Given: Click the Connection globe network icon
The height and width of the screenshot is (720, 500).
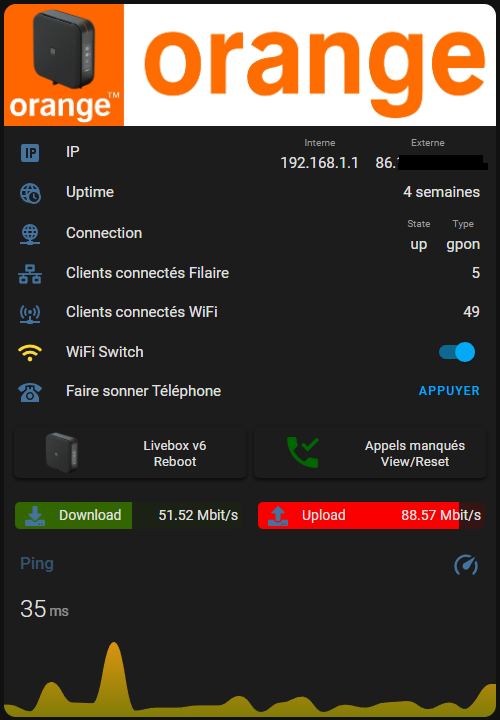Looking at the screenshot, I should click(30, 234).
